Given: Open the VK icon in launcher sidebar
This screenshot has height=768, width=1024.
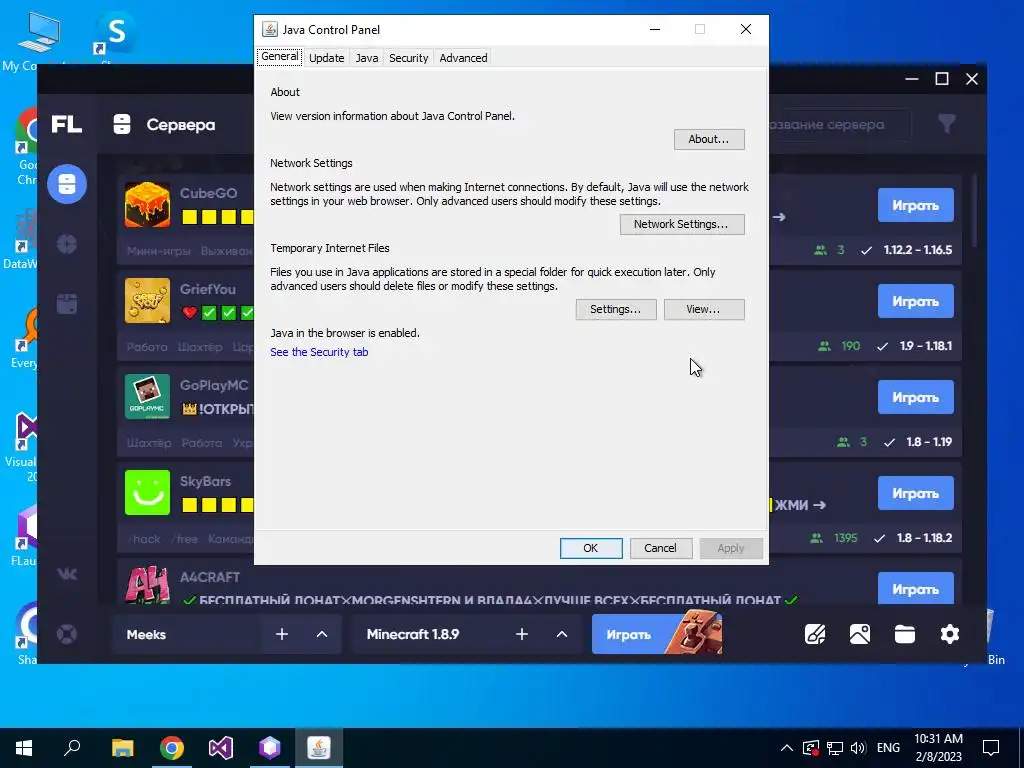Looking at the screenshot, I should pos(67,574).
